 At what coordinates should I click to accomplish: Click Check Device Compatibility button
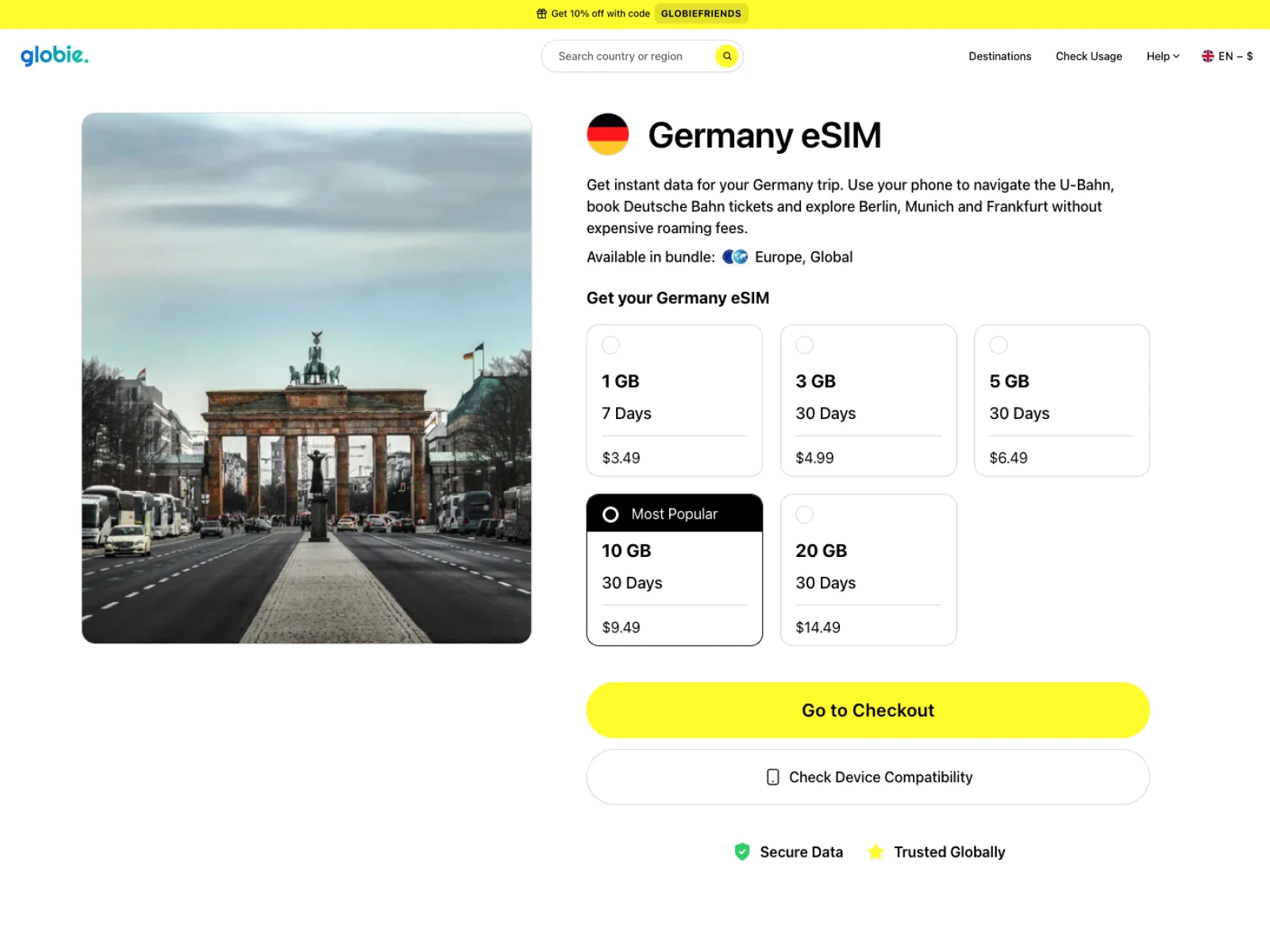868,777
